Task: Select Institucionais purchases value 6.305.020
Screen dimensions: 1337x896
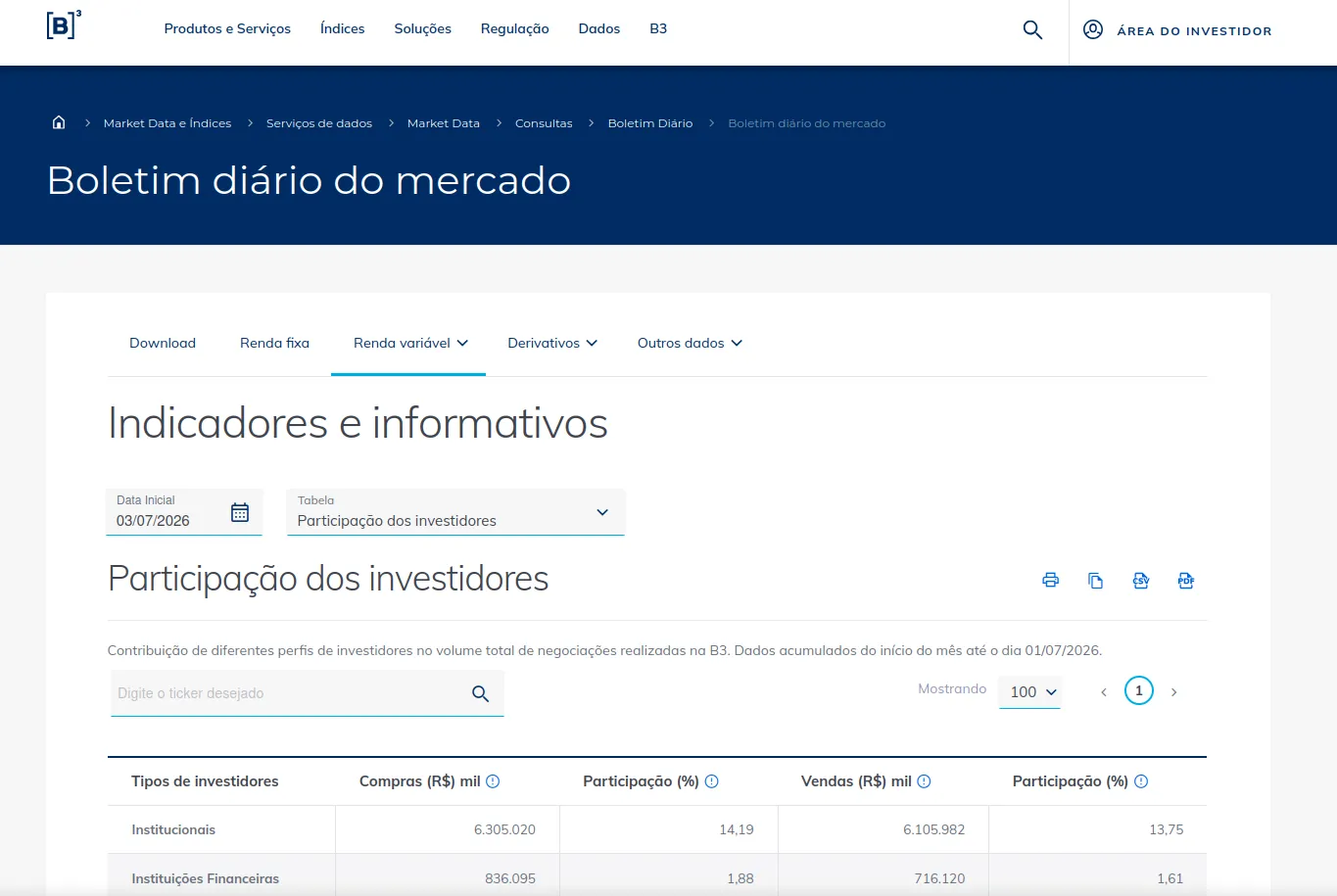Action: tap(504, 829)
